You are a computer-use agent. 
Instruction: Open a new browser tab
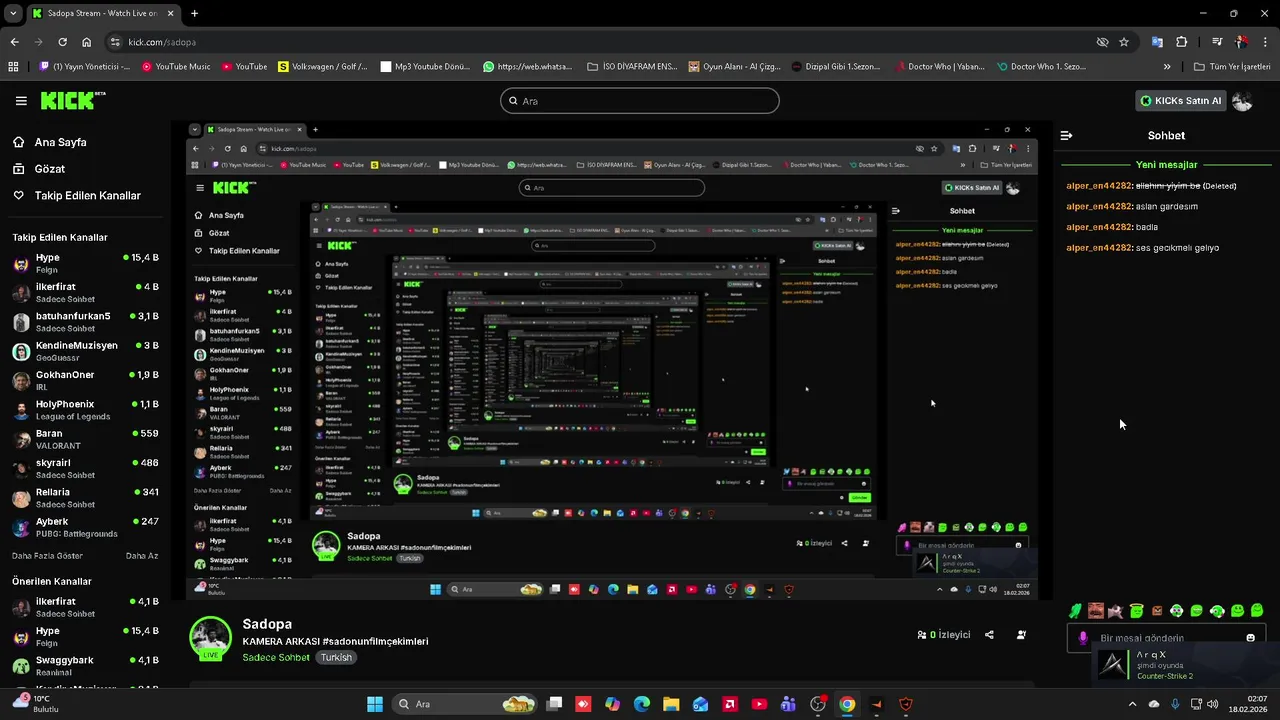194,14
